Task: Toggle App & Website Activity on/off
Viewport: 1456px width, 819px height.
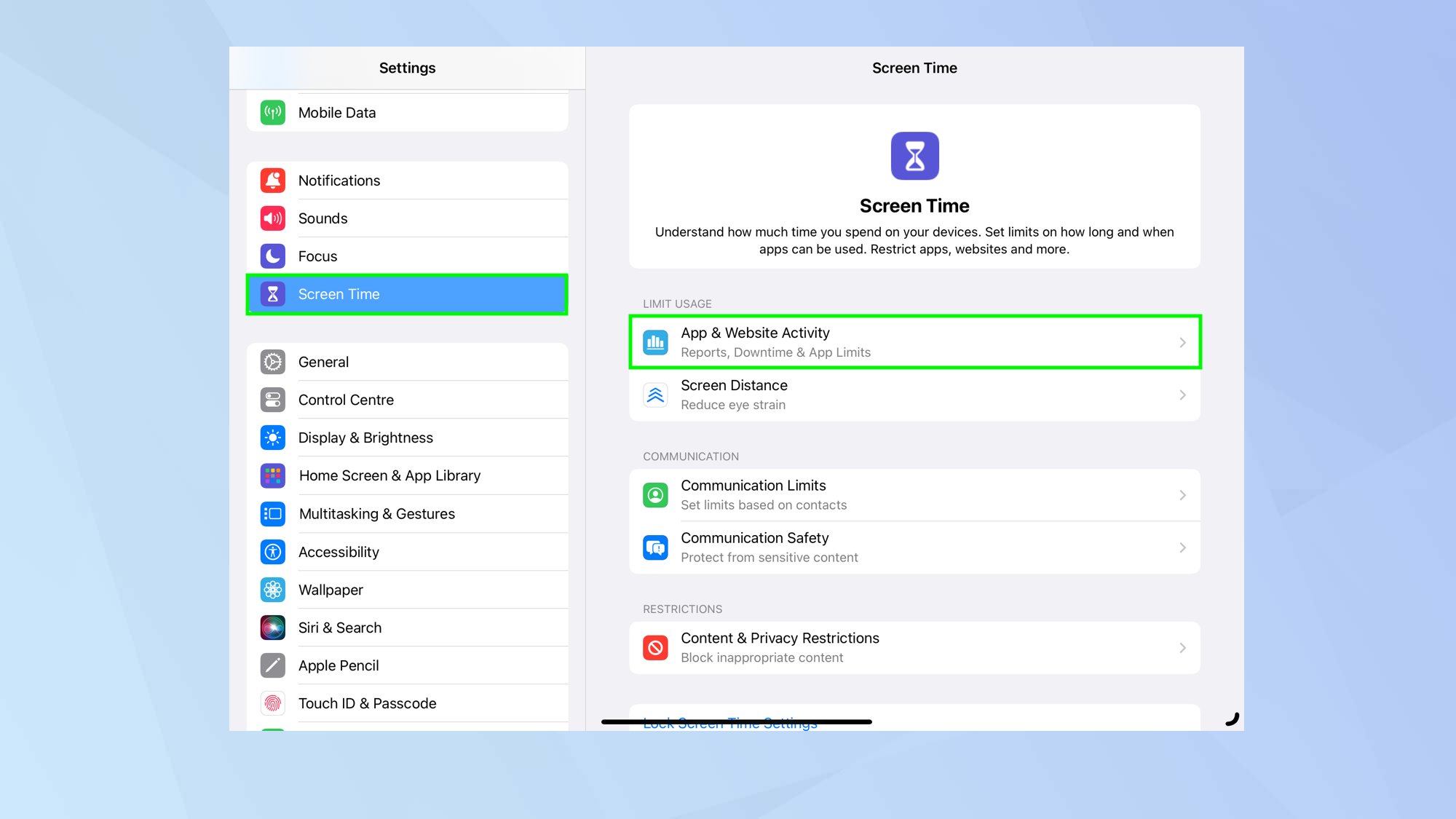Action: click(x=915, y=342)
